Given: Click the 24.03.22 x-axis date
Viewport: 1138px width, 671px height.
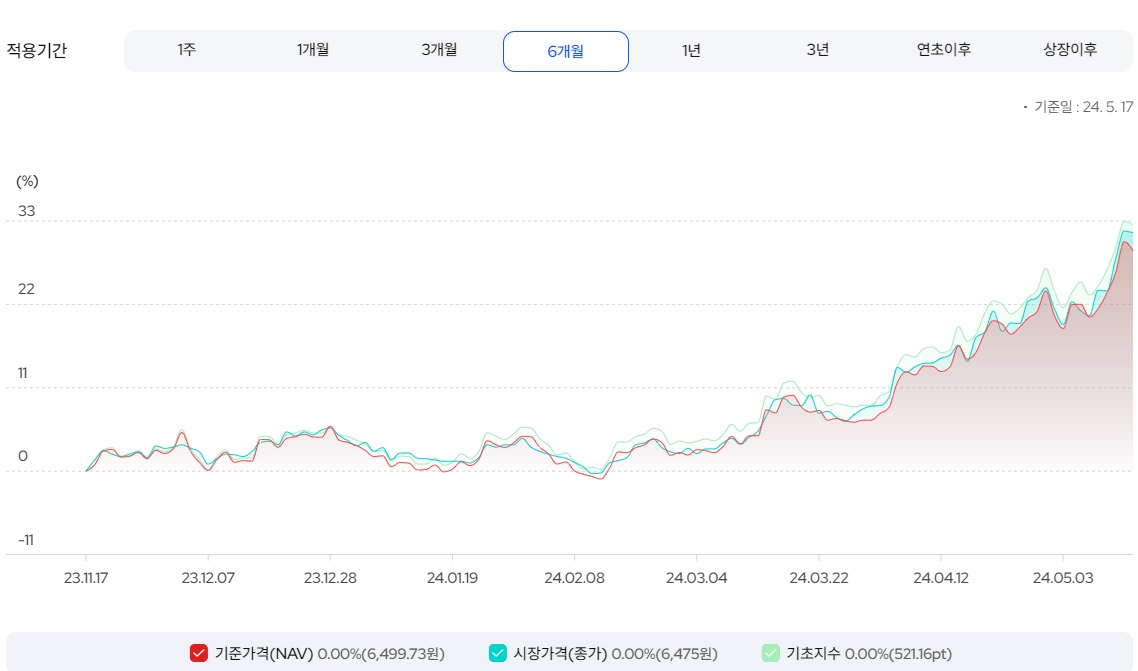Looking at the screenshot, I should click(819, 578).
